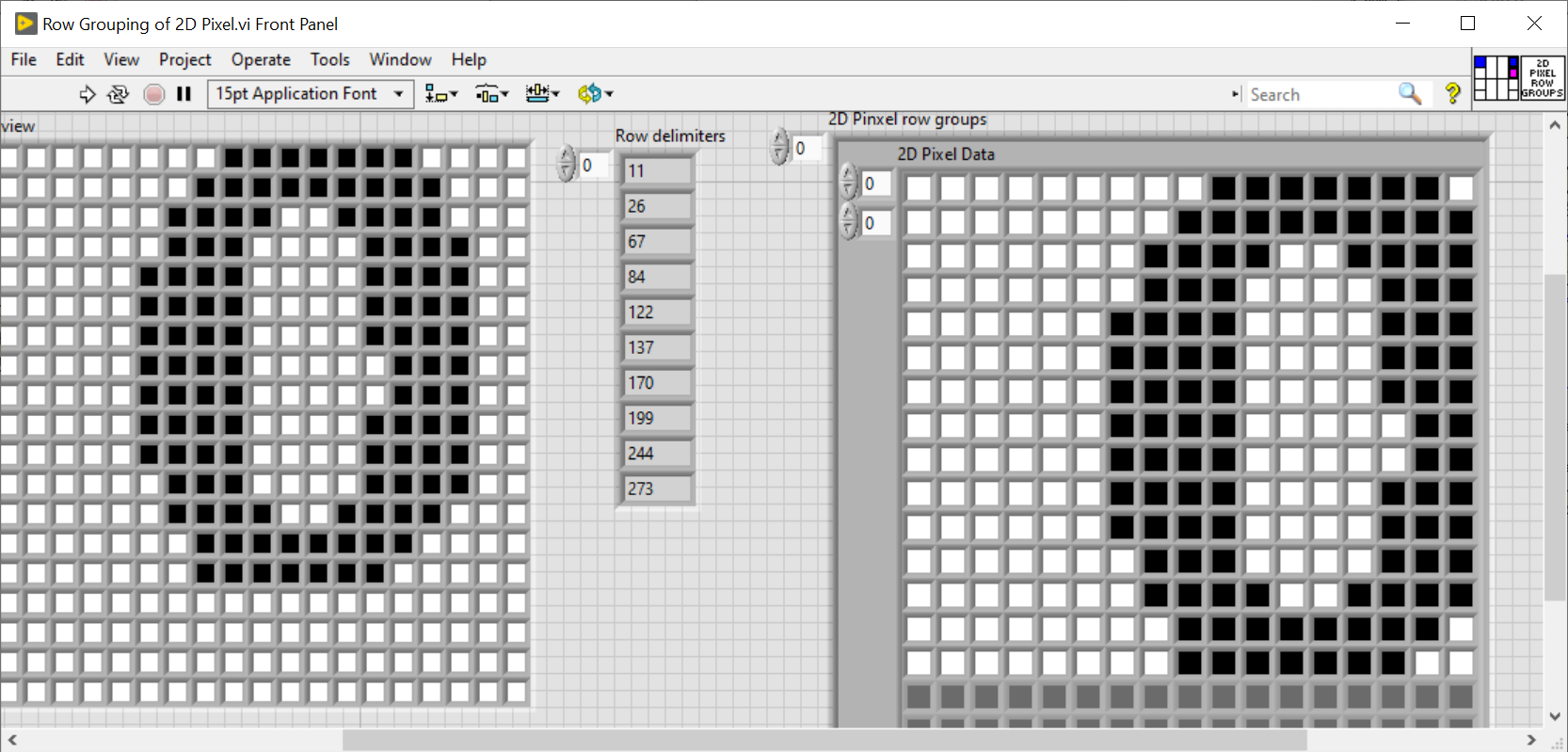Viewport: 1568px width, 752px height.
Task: Click the Row delimiters value 67
Action: point(657,242)
